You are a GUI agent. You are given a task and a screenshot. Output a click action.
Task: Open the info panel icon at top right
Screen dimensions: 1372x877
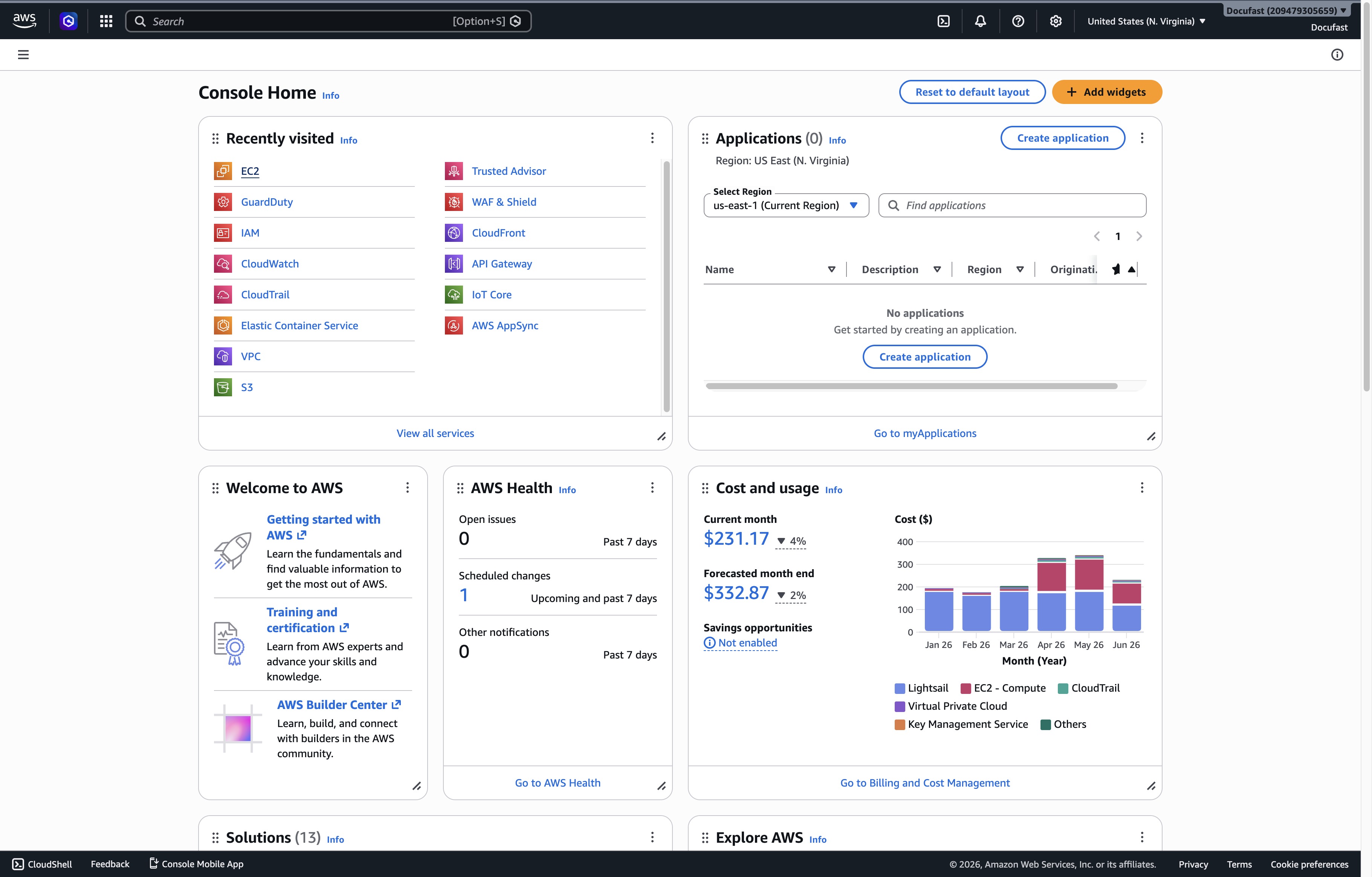click(1337, 55)
